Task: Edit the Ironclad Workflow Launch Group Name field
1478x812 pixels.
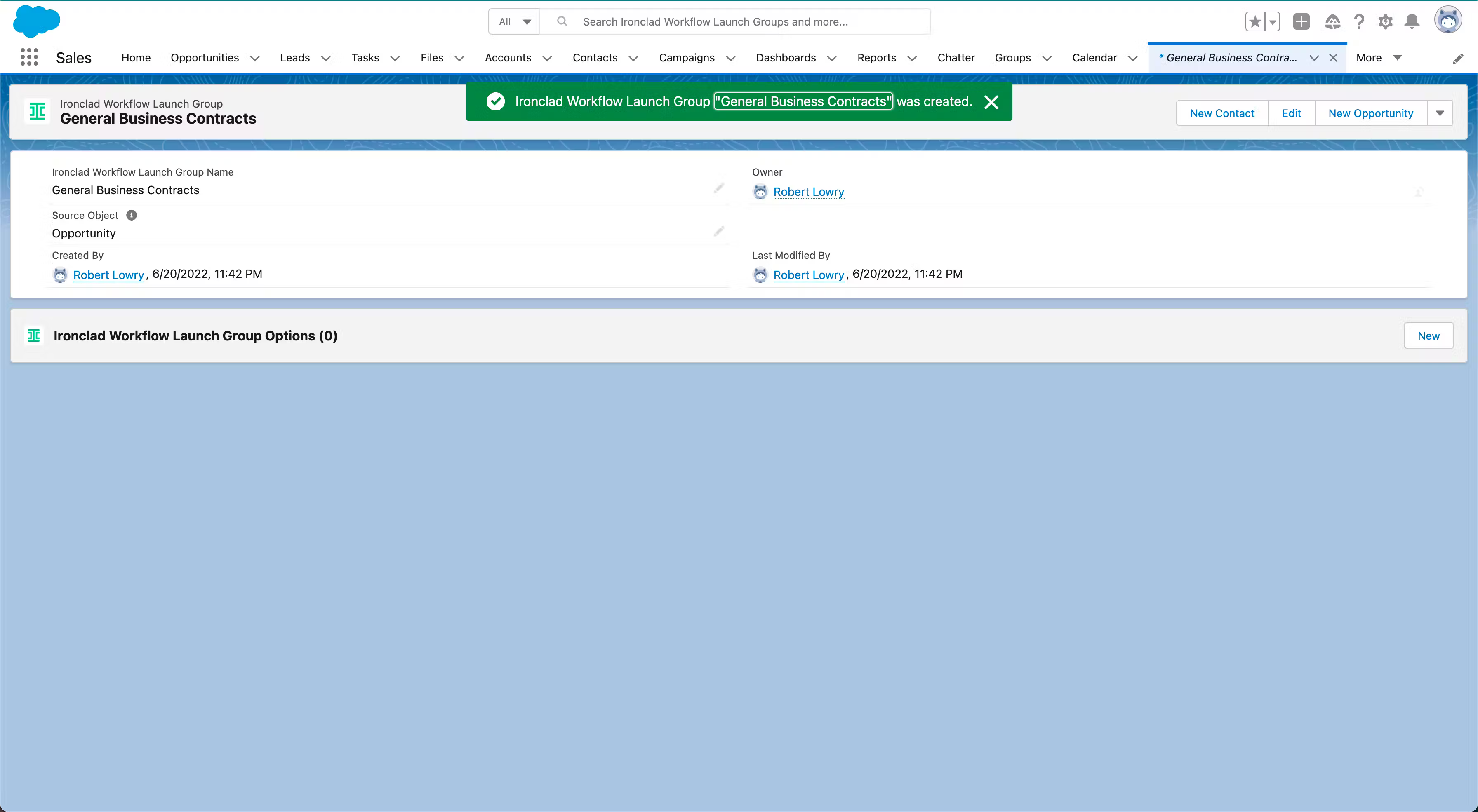Action: (719, 188)
